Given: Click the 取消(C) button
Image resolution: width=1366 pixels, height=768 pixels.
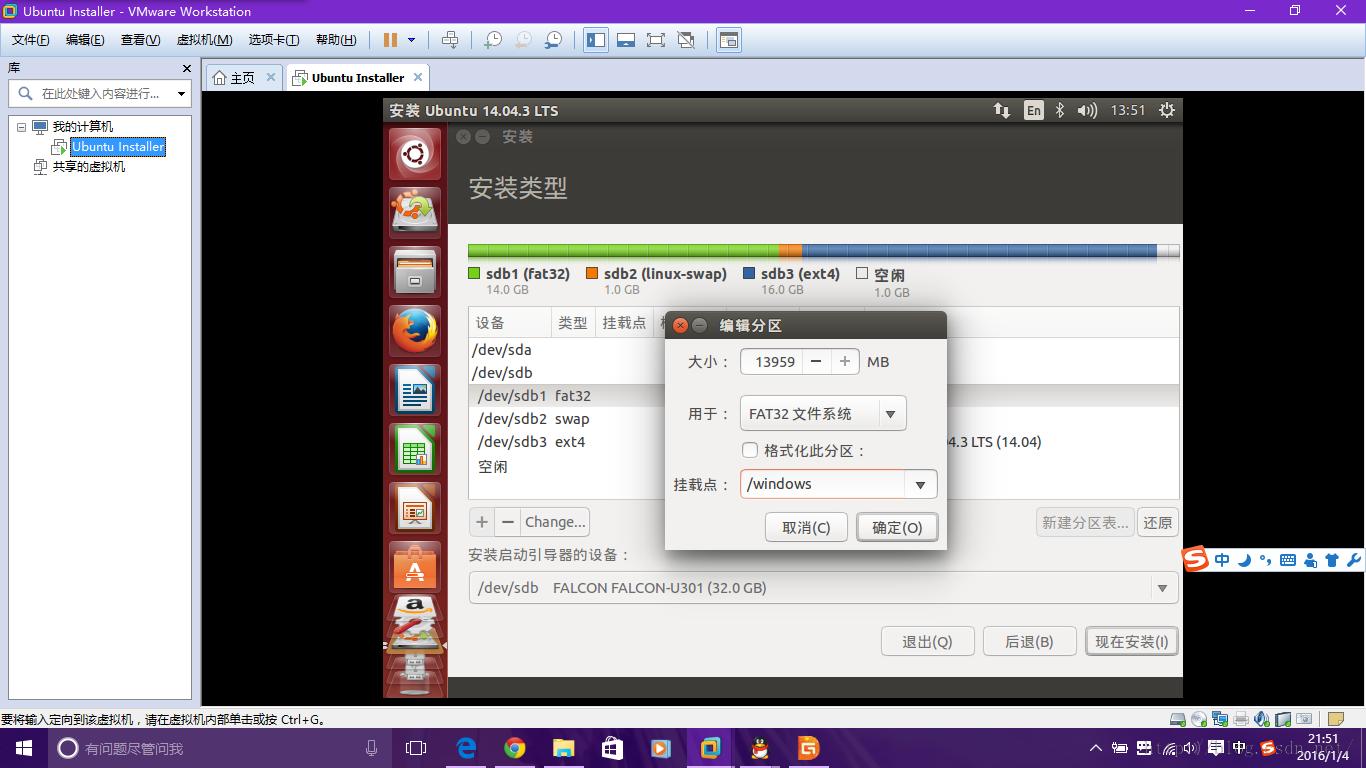Looking at the screenshot, I should [806, 527].
